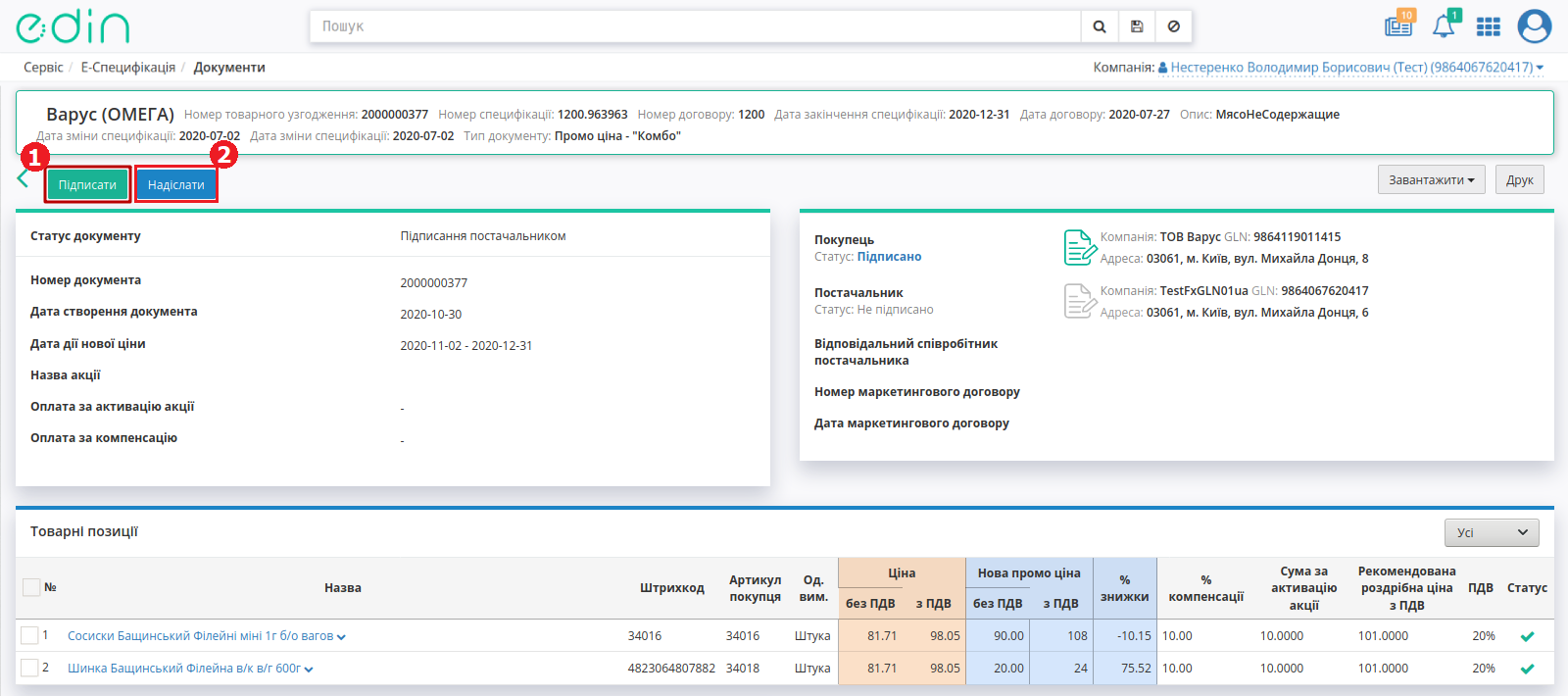Image resolution: width=1568 pixels, height=696 pixels.
Task: Go to Сервіс breadcrumb
Action: (x=43, y=68)
